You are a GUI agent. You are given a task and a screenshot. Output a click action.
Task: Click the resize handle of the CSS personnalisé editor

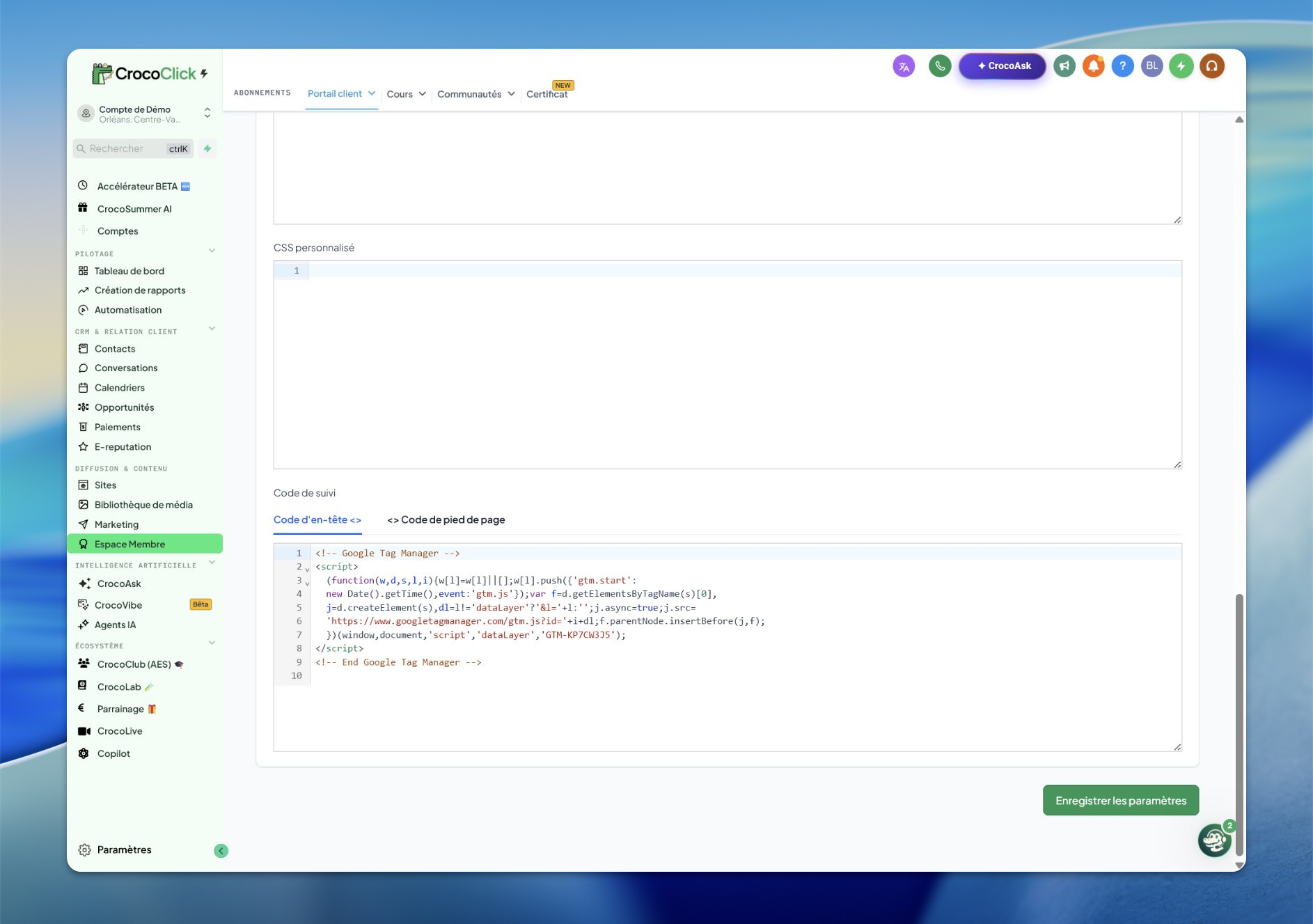pos(1177,464)
